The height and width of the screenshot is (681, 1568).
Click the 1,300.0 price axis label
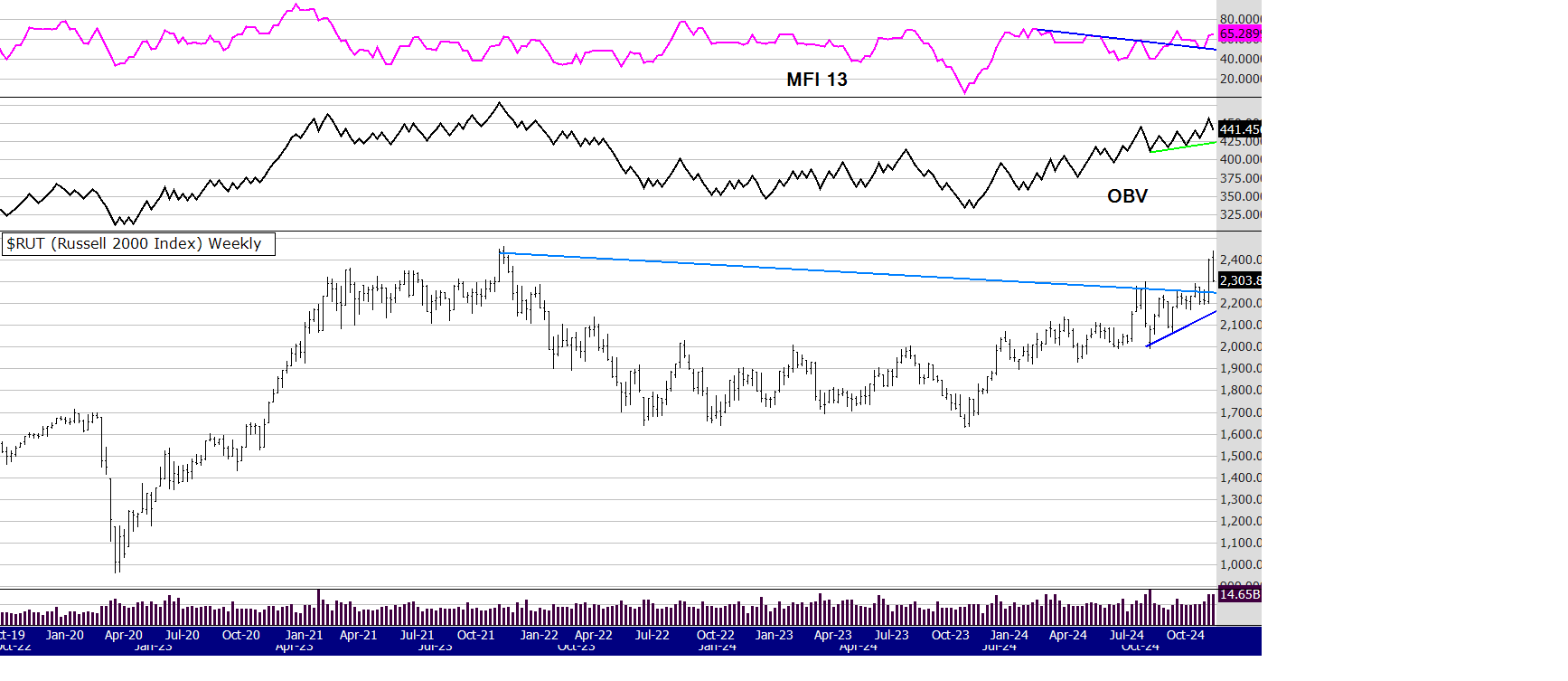point(1240,499)
